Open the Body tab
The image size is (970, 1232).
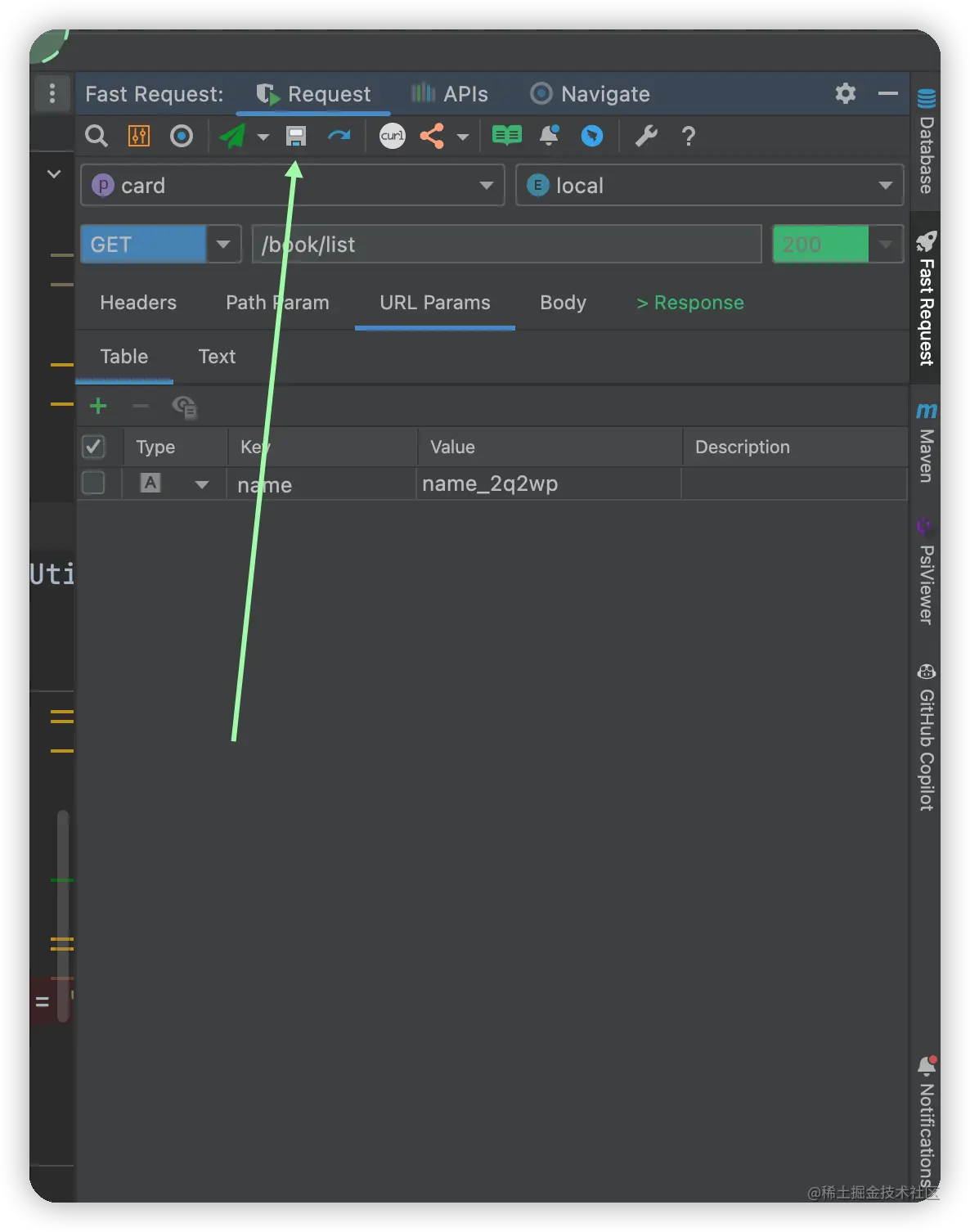[564, 303]
